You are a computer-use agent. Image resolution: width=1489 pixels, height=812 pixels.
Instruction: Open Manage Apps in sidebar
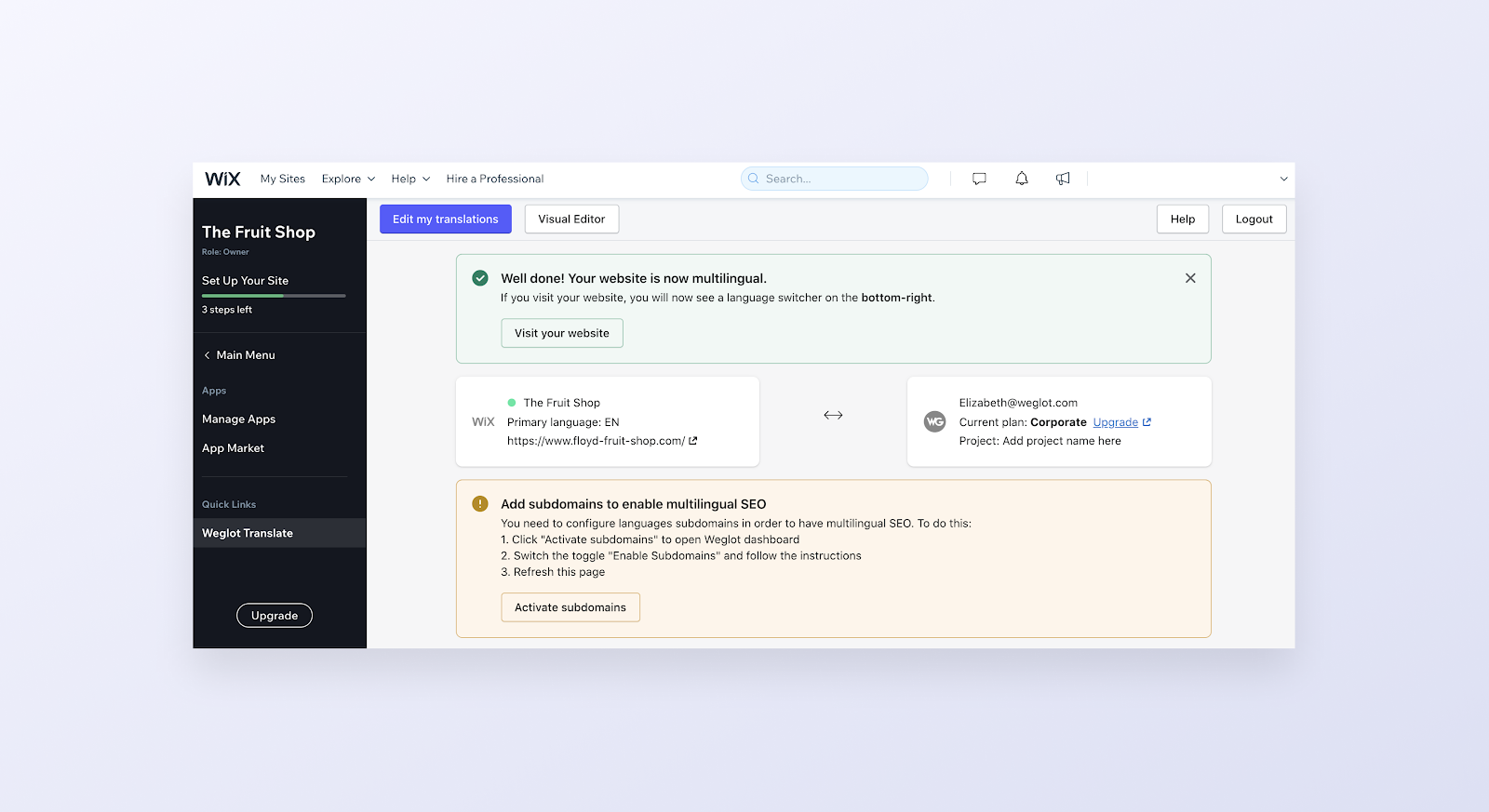(239, 419)
